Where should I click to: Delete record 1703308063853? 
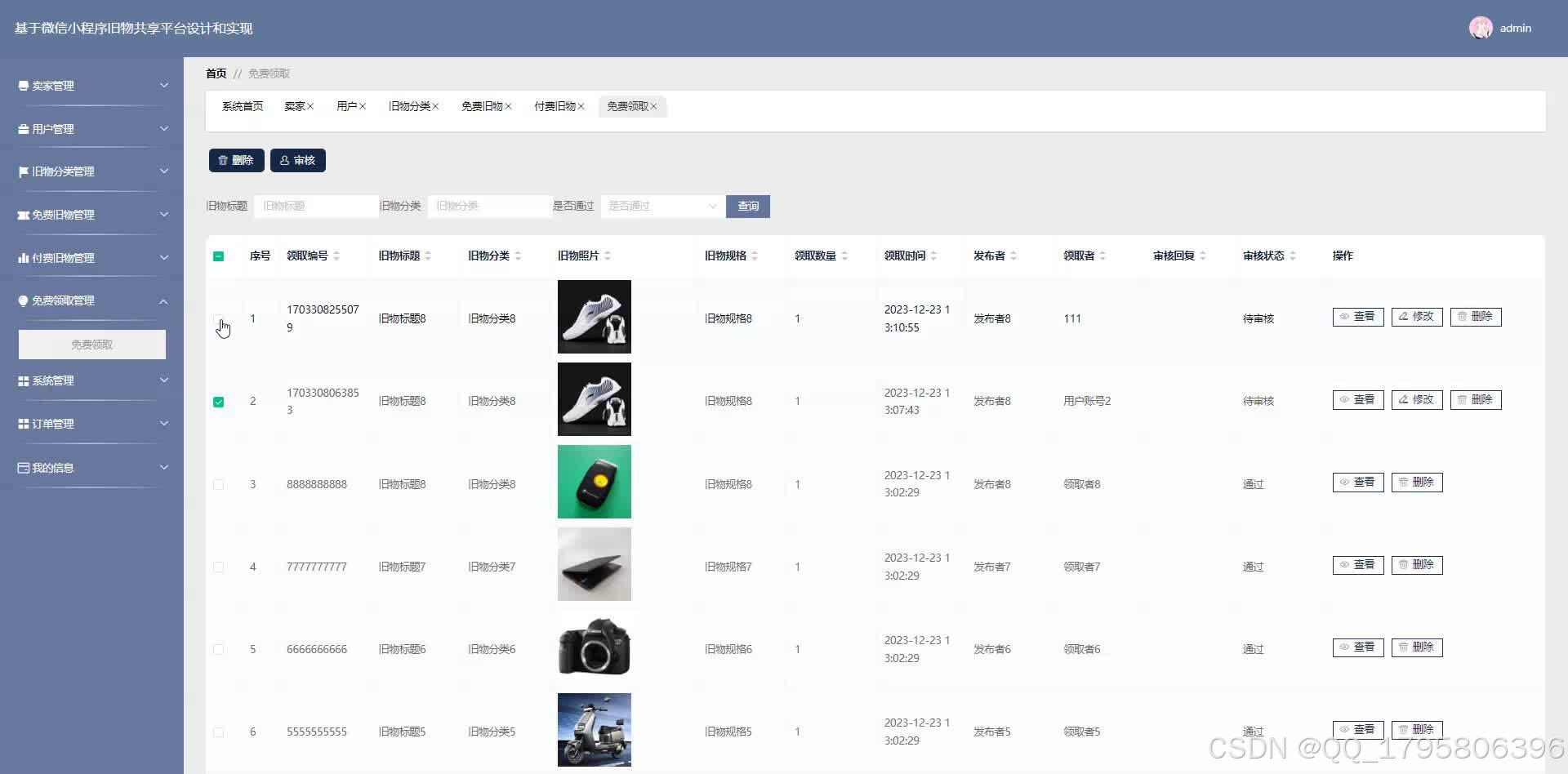pos(1476,400)
